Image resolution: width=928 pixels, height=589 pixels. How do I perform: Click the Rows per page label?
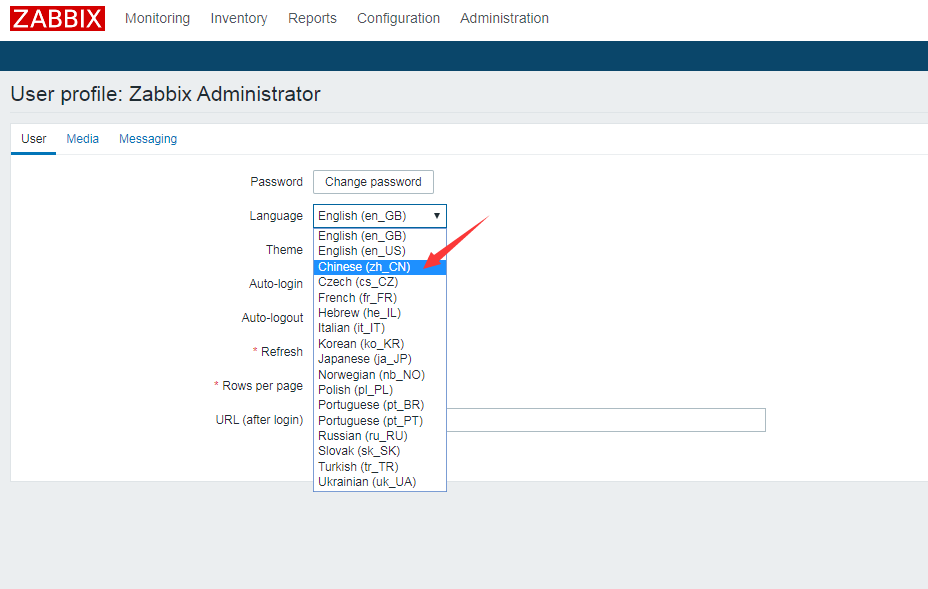coord(262,386)
